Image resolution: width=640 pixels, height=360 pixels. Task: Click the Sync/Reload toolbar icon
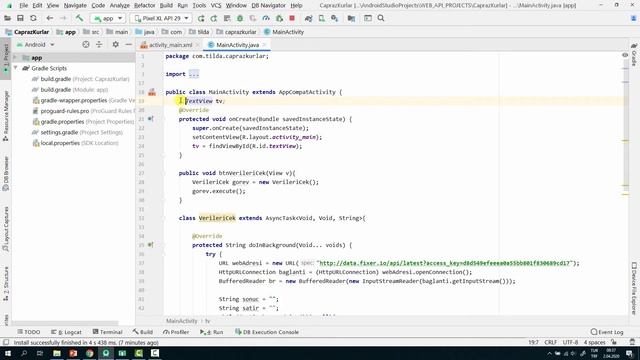tap(33, 18)
